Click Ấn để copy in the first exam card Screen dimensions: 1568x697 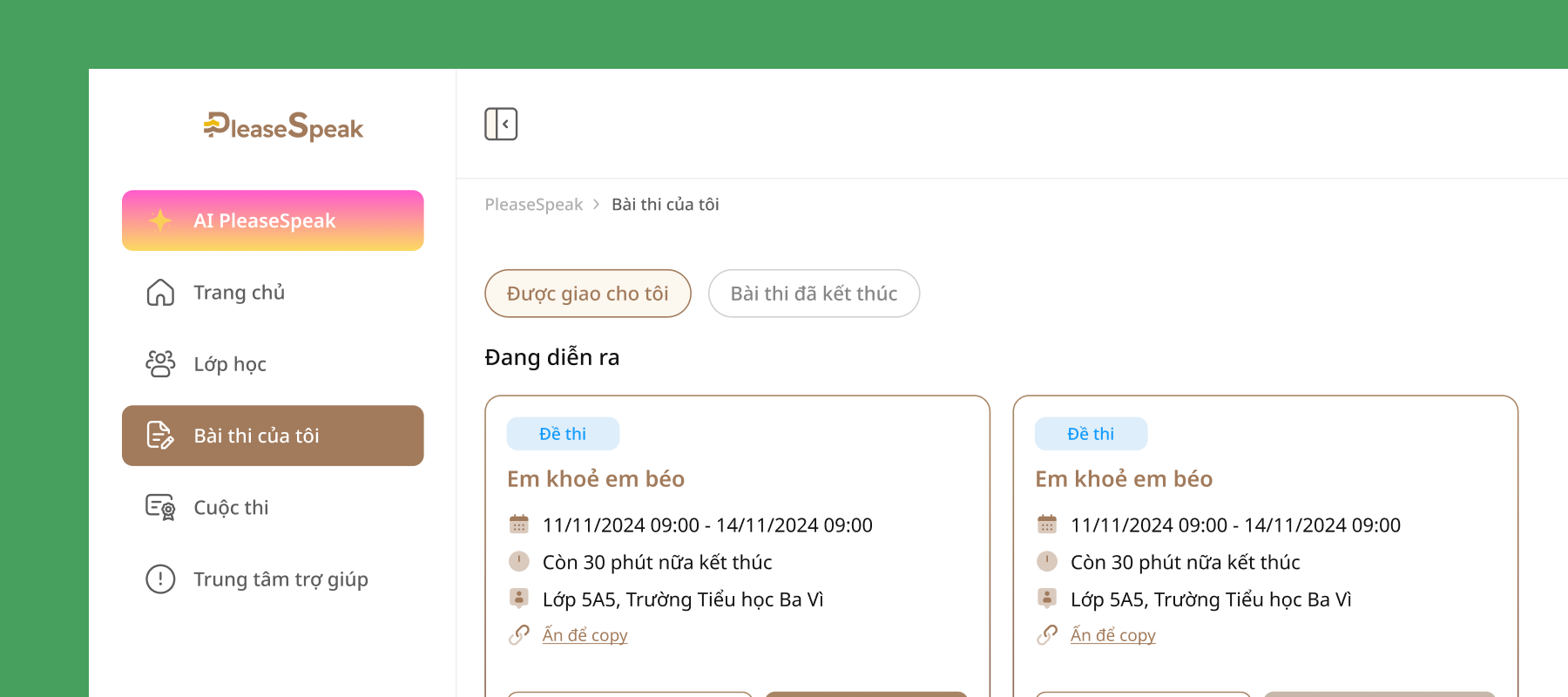(x=585, y=635)
